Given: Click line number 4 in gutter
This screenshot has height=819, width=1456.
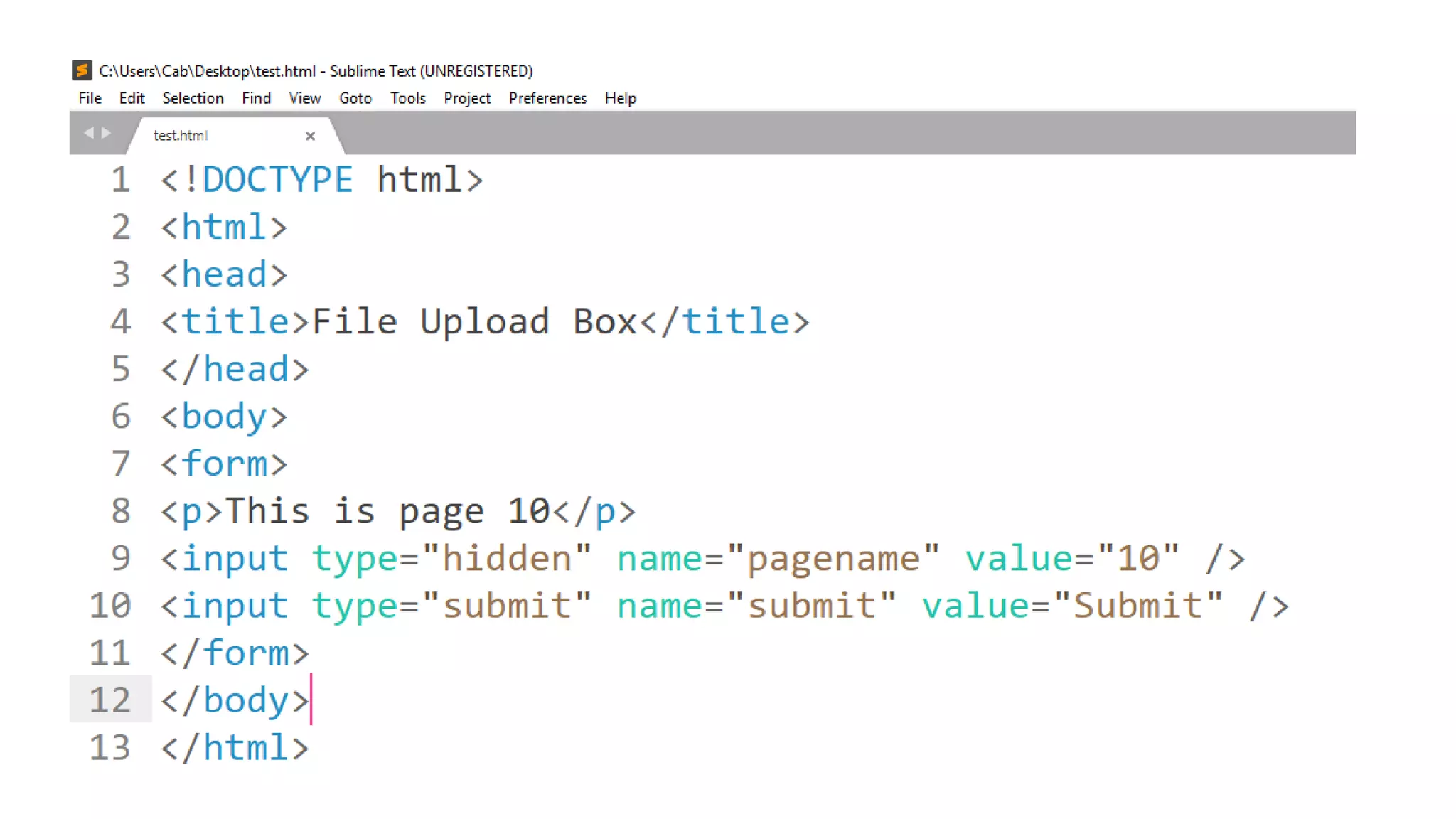Looking at the screenshot, I should [x=121, y=321].
